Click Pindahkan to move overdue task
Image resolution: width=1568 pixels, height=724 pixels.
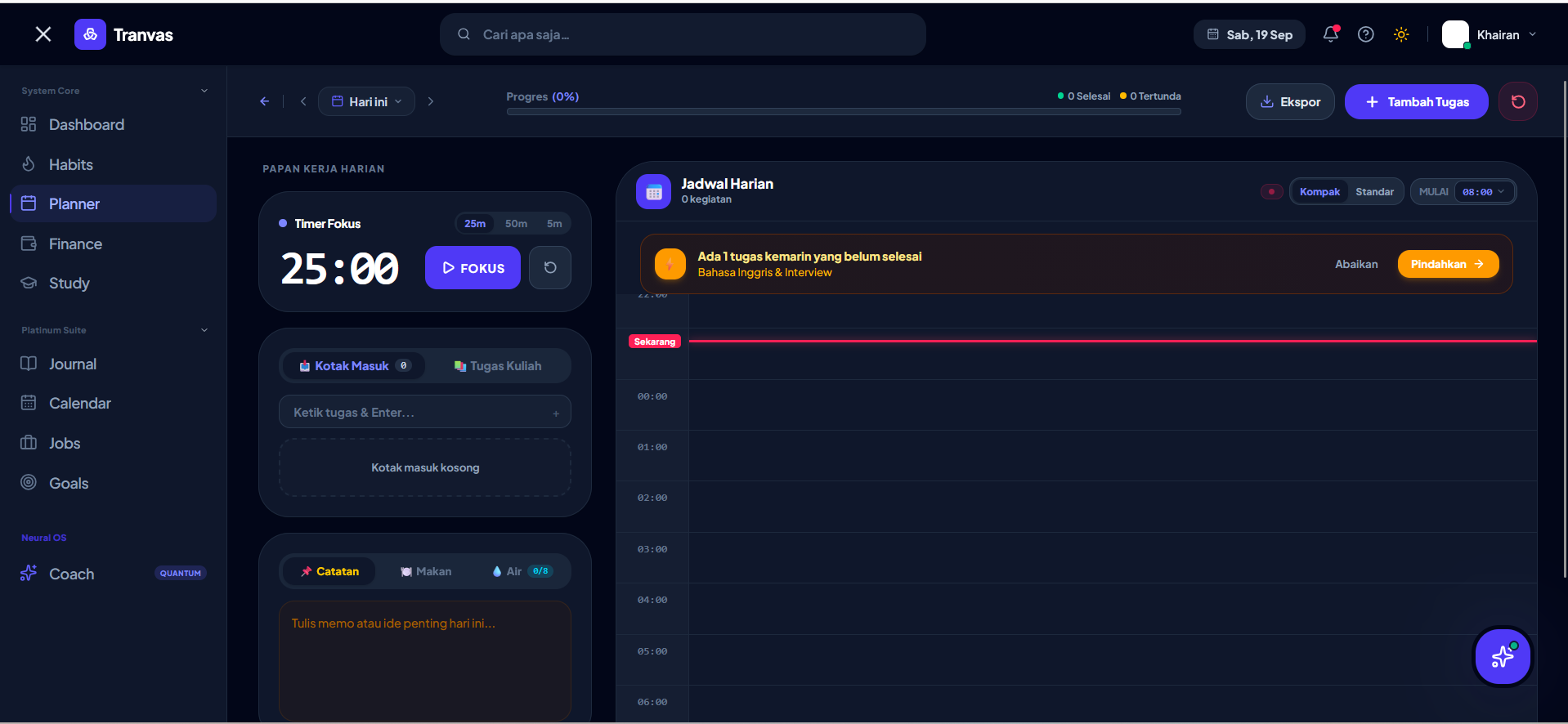coord(1448,264)
